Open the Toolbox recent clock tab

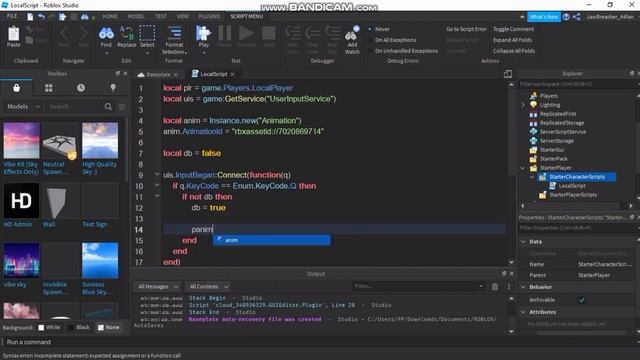click(81, 88)
